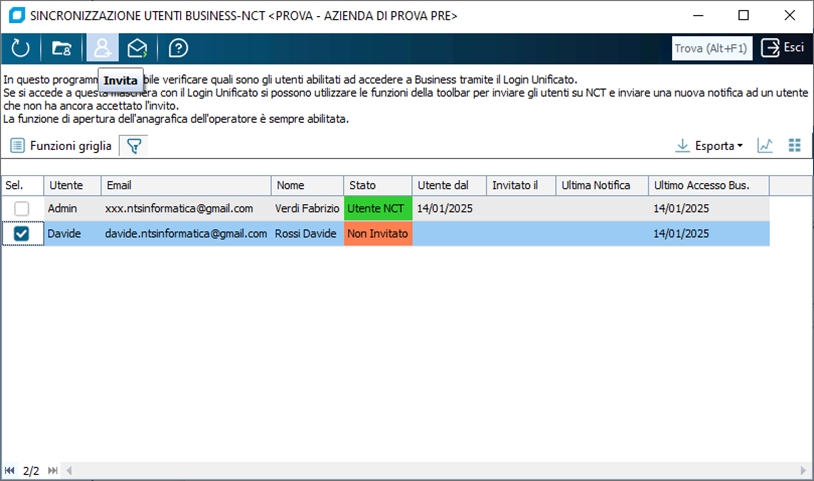Viewport: 814px width, 481px height.
Task: Go to last record navigation icon
Action: click(x=52, y=471)
